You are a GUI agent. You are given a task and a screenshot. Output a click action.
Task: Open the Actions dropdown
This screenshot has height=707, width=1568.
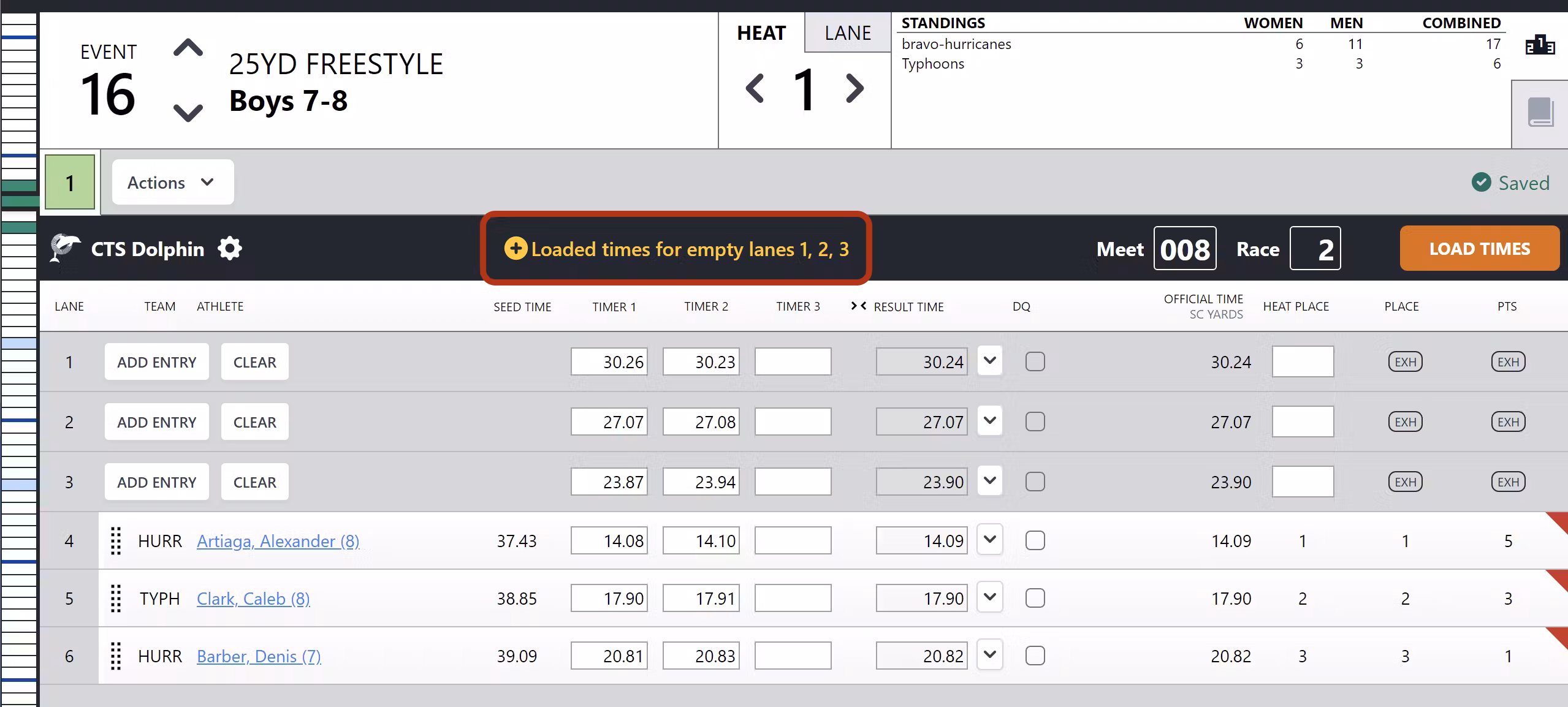tap(172, 182)
